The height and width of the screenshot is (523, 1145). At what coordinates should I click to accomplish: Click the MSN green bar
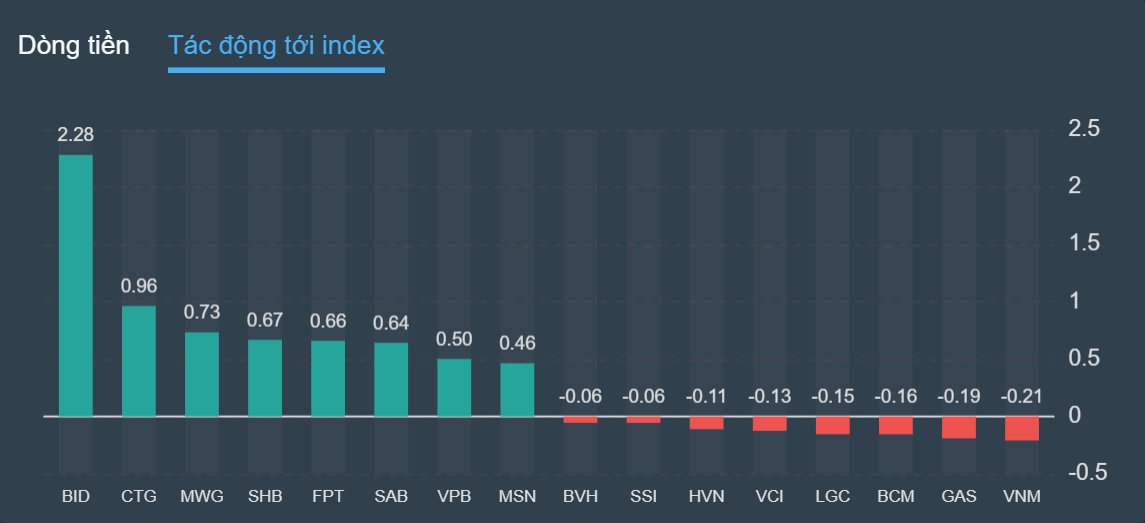tap(517, 389)
